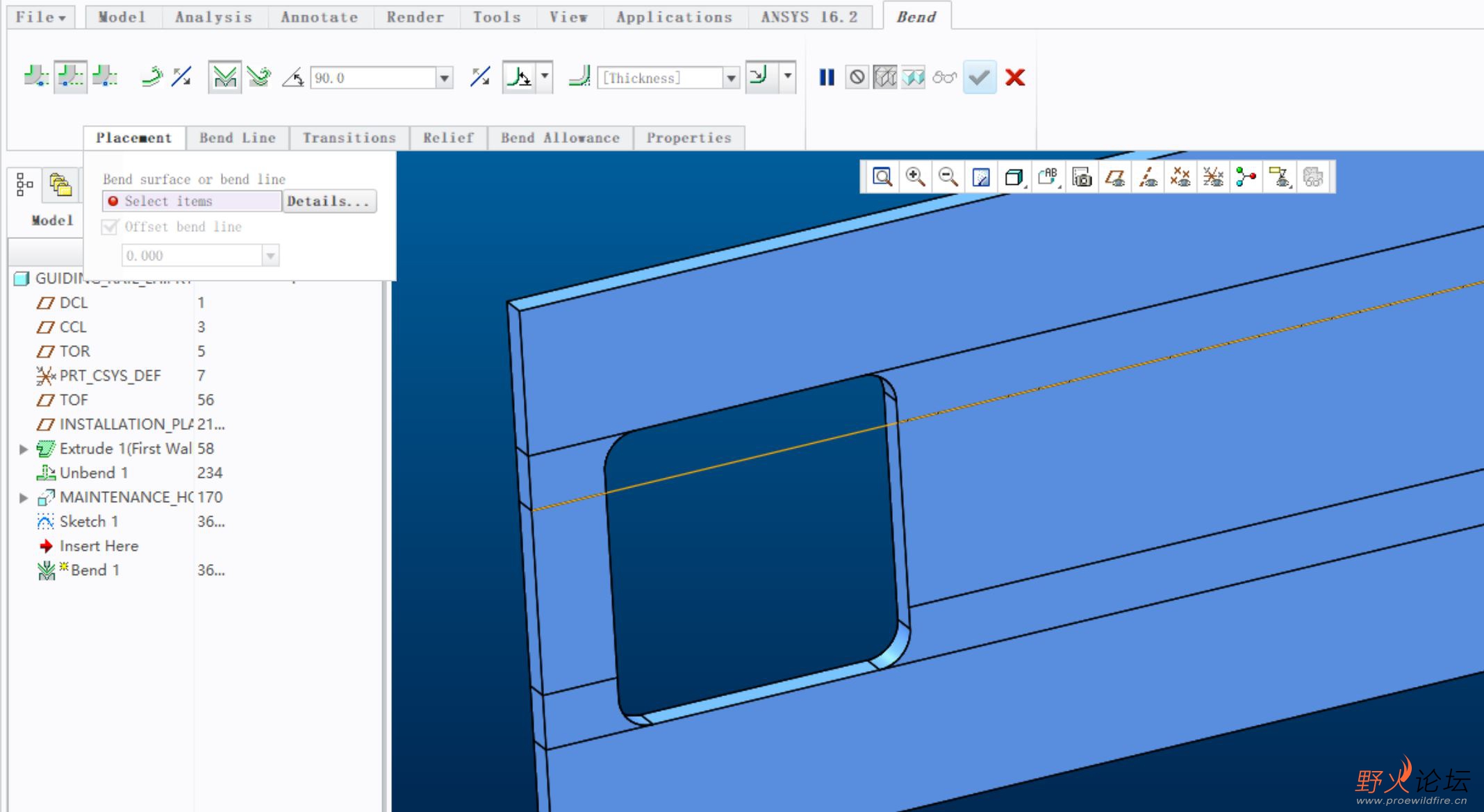Click the [Thickness] radius field
Screen dimensions: 1484x812
(x=660, y=78)
